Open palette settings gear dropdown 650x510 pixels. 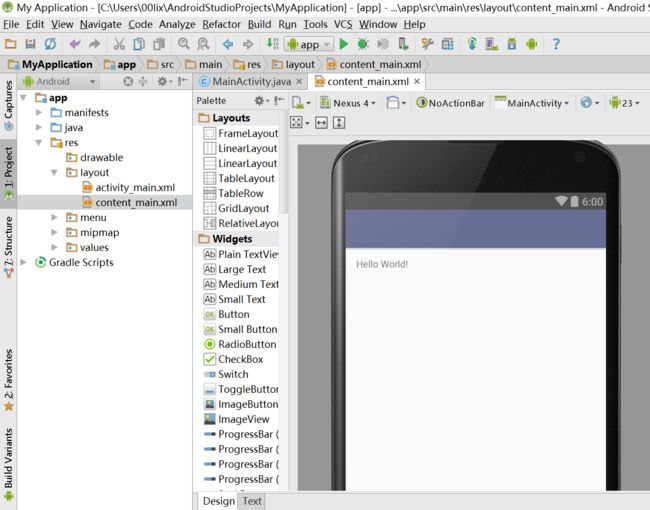(x=262, y=100)
